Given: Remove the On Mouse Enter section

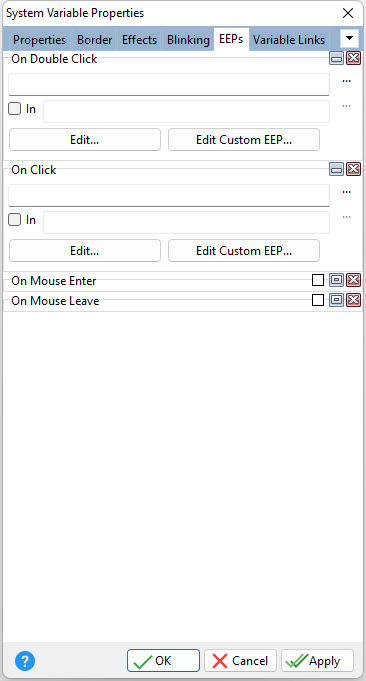Looking at the screenshot, I should pyautogui.click(x=354, y=281).
